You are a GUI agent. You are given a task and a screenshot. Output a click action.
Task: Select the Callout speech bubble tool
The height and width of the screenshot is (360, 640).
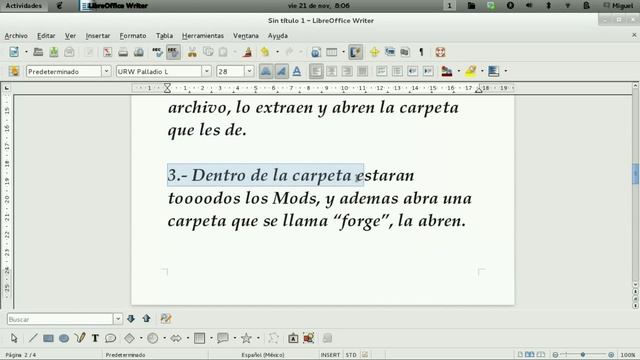click(x=111, y=338)
